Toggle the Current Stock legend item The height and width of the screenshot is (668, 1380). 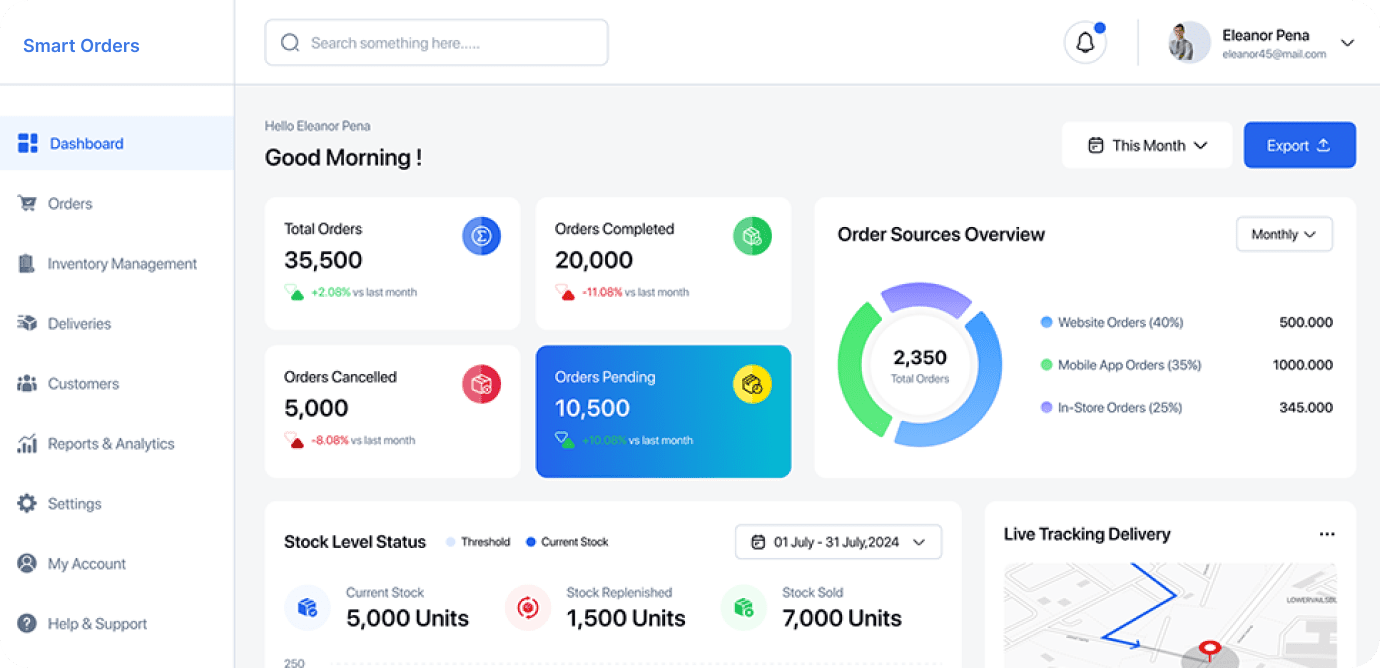tap(567, 542)
